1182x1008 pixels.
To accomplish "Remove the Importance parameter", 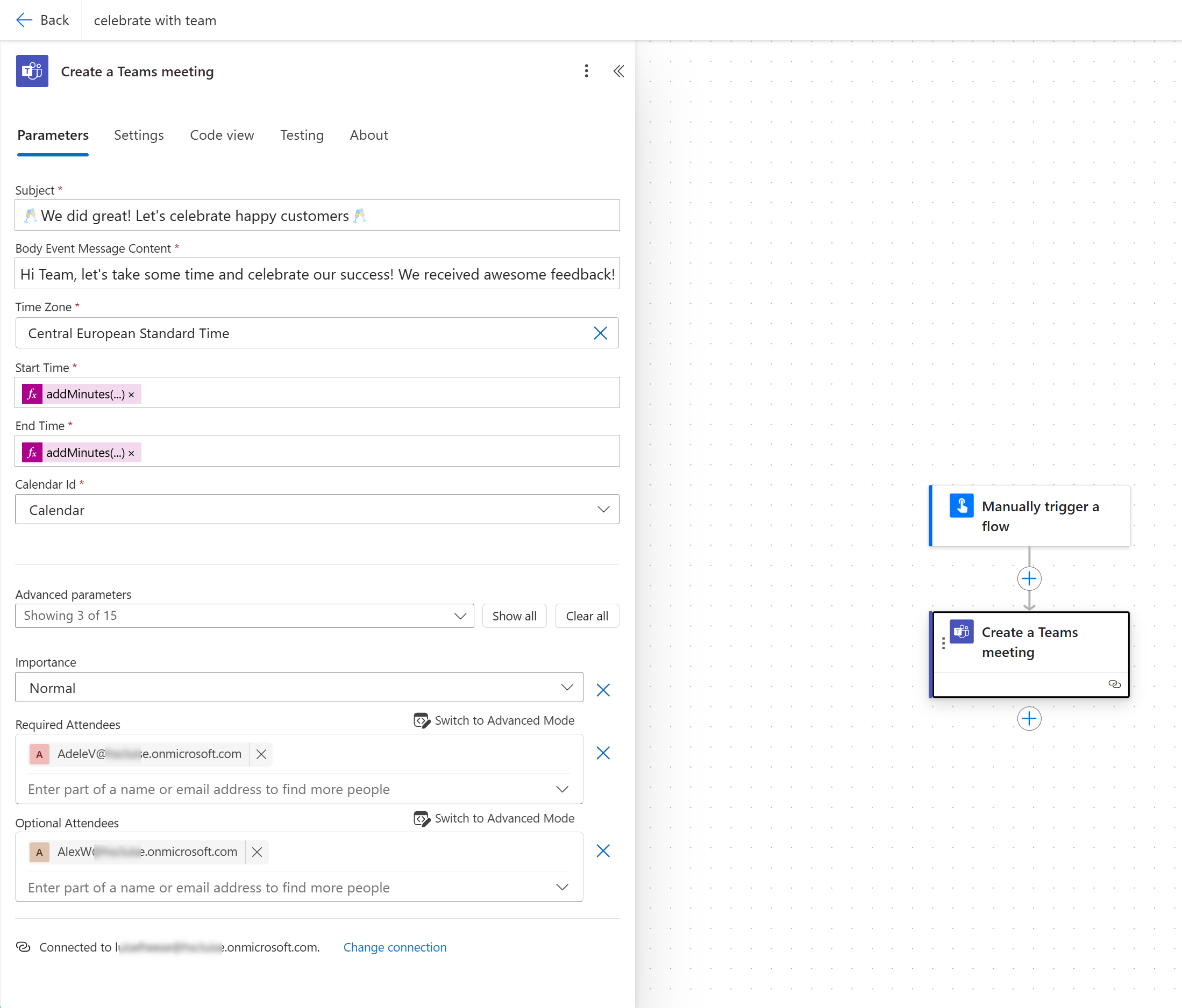I will (603, 690).
